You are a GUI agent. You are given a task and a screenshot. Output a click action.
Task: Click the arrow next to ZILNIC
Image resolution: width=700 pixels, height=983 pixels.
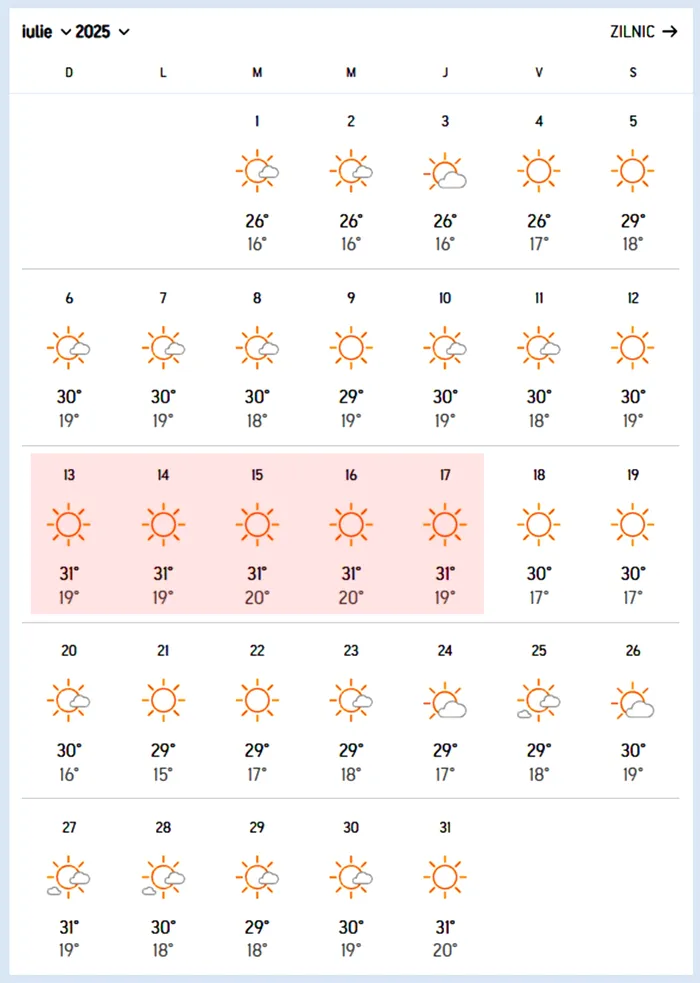pos(670,31)
